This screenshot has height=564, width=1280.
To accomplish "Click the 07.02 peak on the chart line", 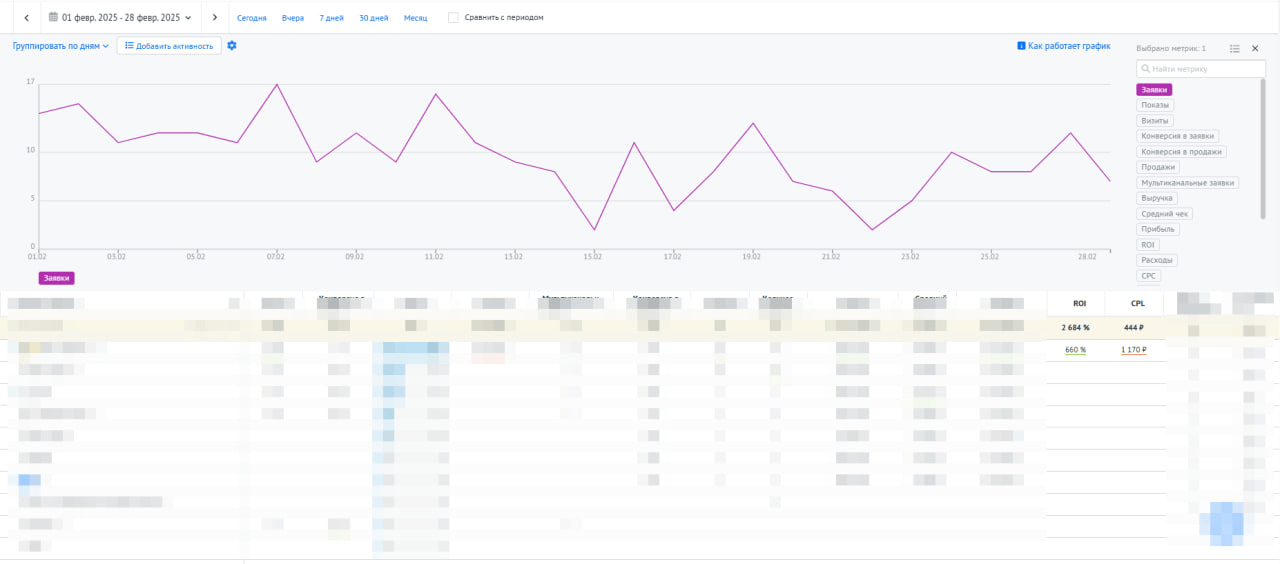I will pyautogui.click(x=276, y=84).
